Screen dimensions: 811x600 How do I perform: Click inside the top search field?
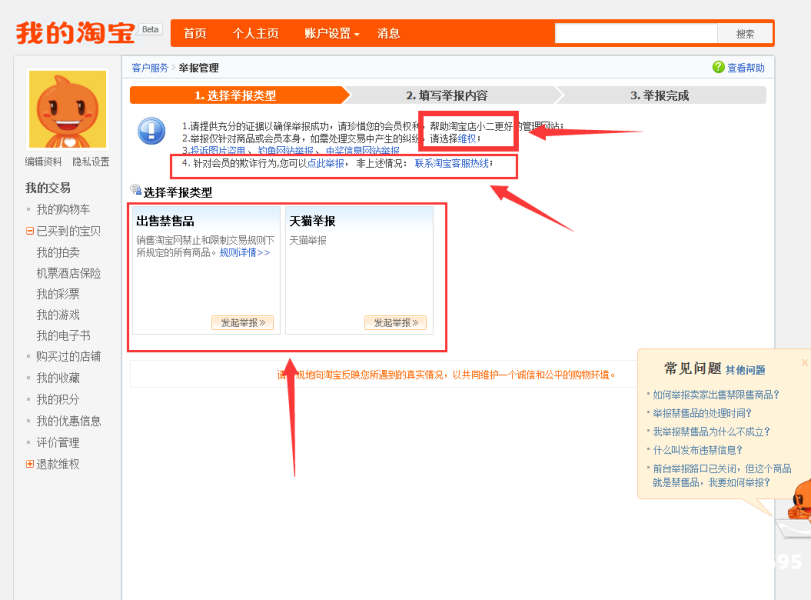click(635, 34)
